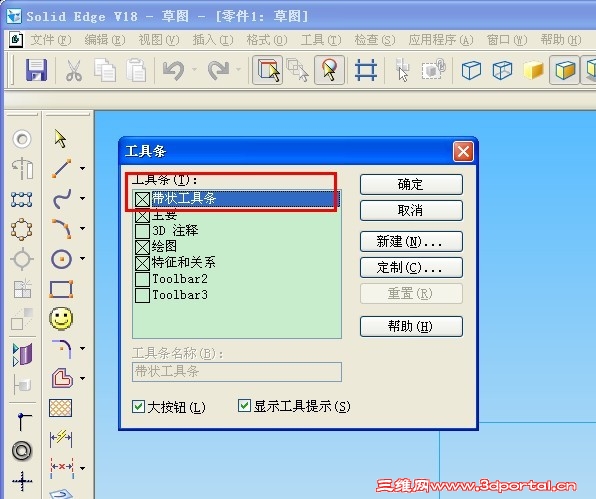Viewport: 596px width, 499px height.
Task: Close the 工具条 dialog
Action: (463, 152)
